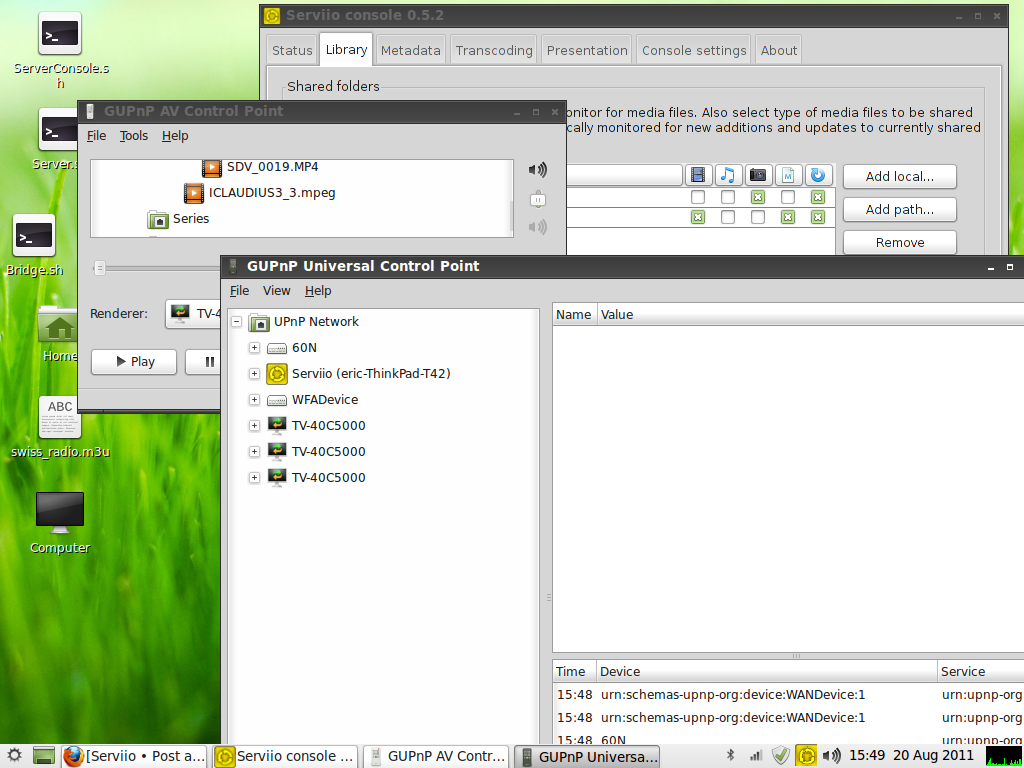1024x768 pixels.
Task: Click the video column header icon
Action: pyautogui.click(x=698, y=176)
